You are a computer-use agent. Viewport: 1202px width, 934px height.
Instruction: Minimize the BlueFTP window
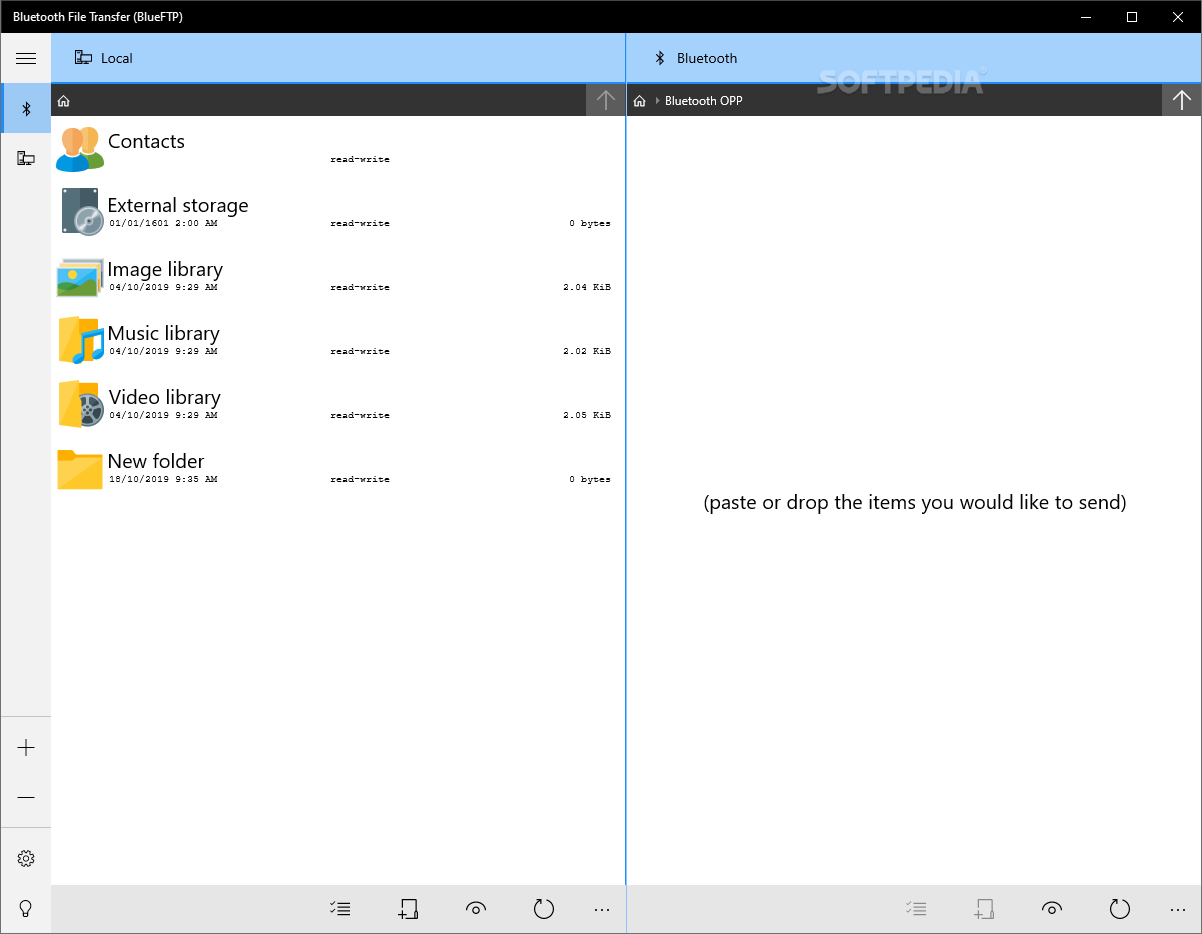1086,17
